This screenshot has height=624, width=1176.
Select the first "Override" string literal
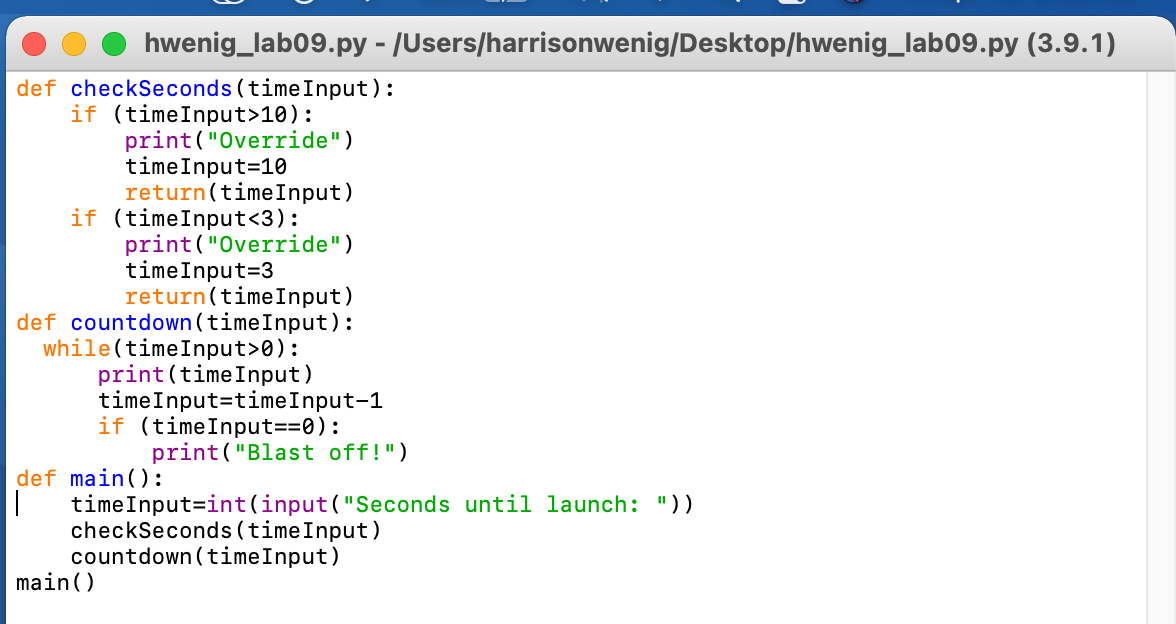point(273,141)
